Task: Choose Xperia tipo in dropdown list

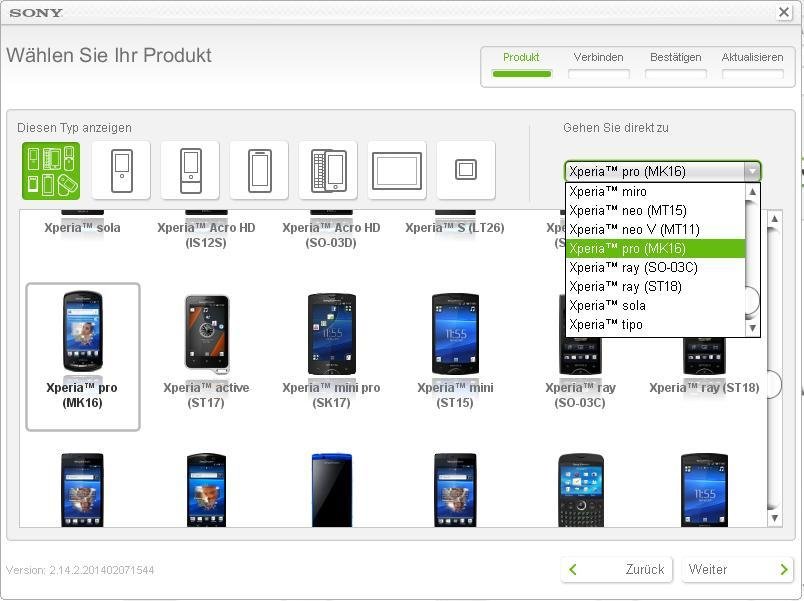Action: click(x=655, y=324)
